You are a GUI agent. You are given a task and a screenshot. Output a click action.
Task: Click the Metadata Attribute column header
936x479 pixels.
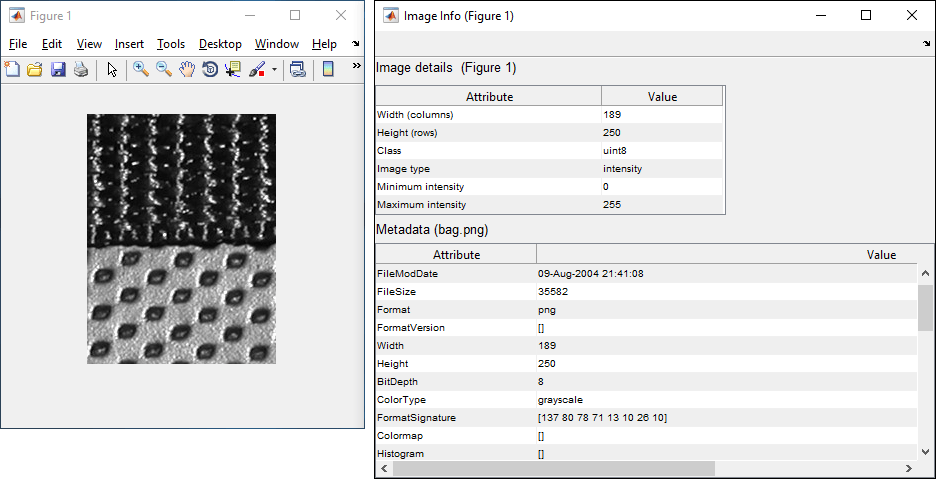[456, 254]
